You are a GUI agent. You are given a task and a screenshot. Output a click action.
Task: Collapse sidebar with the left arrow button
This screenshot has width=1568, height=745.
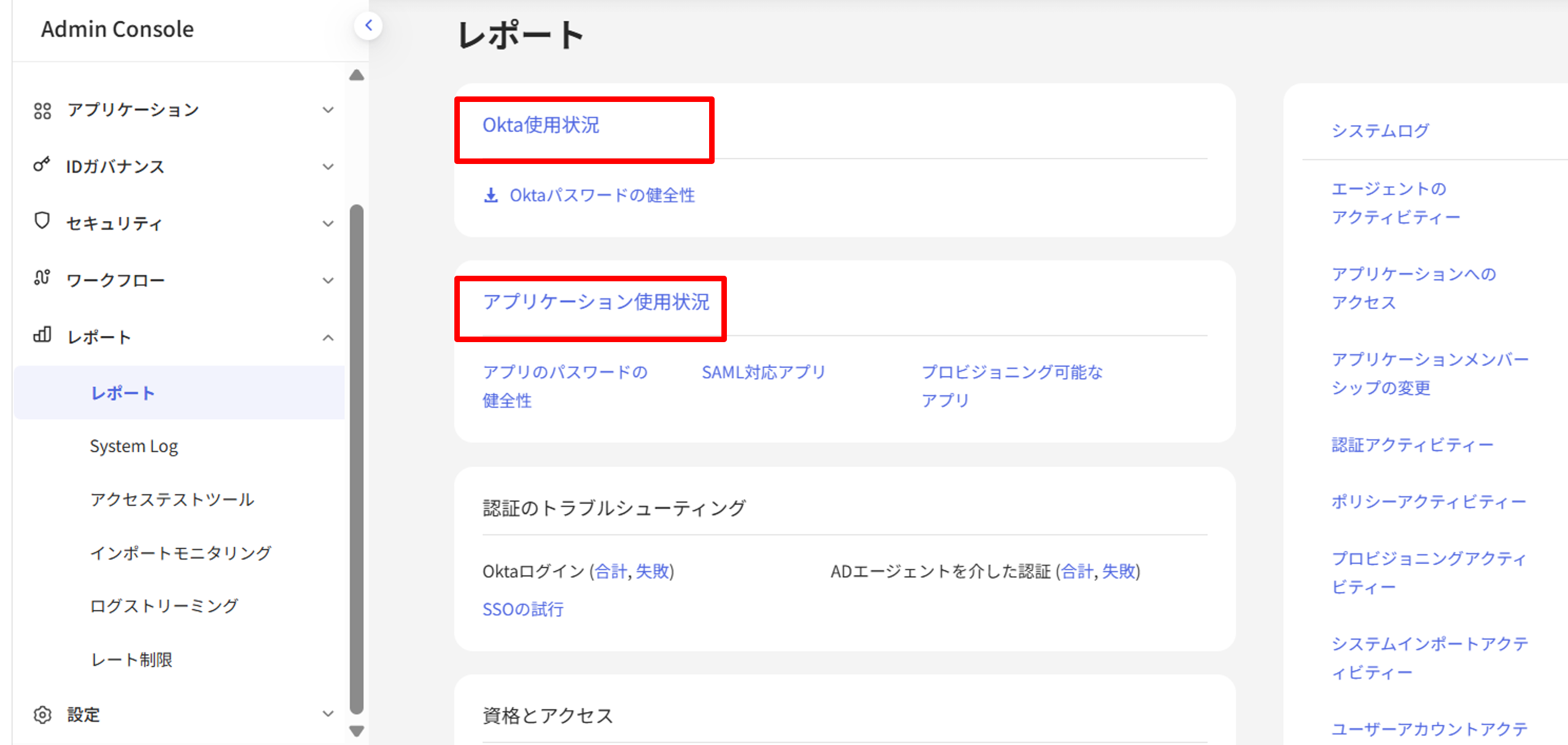[368, 26]
